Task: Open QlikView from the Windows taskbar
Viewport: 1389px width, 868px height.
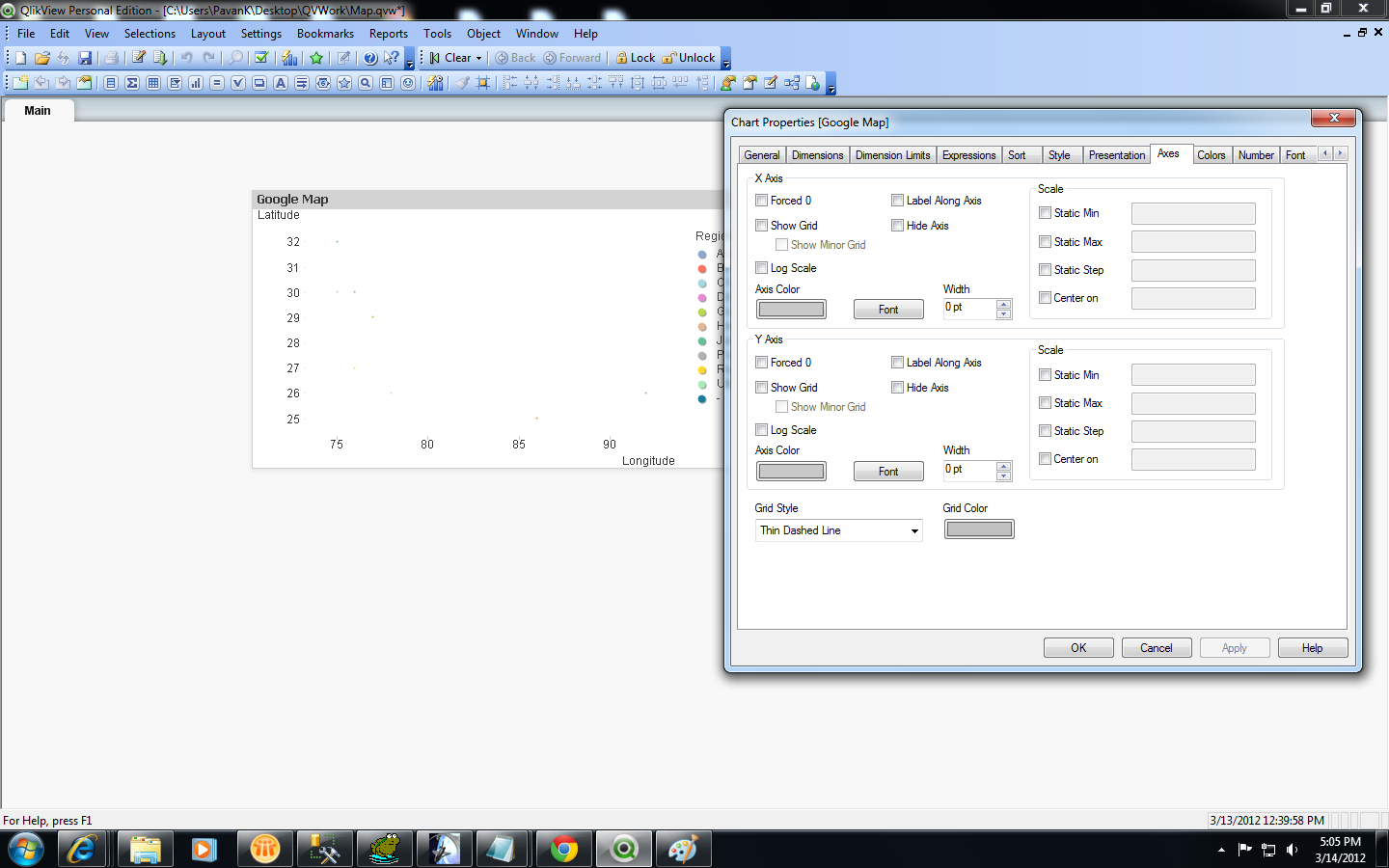Action: pos(623,850)
